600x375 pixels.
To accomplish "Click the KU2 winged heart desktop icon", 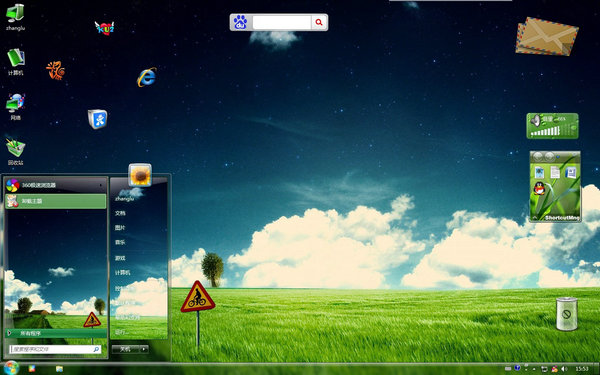I will pos(104,28).
